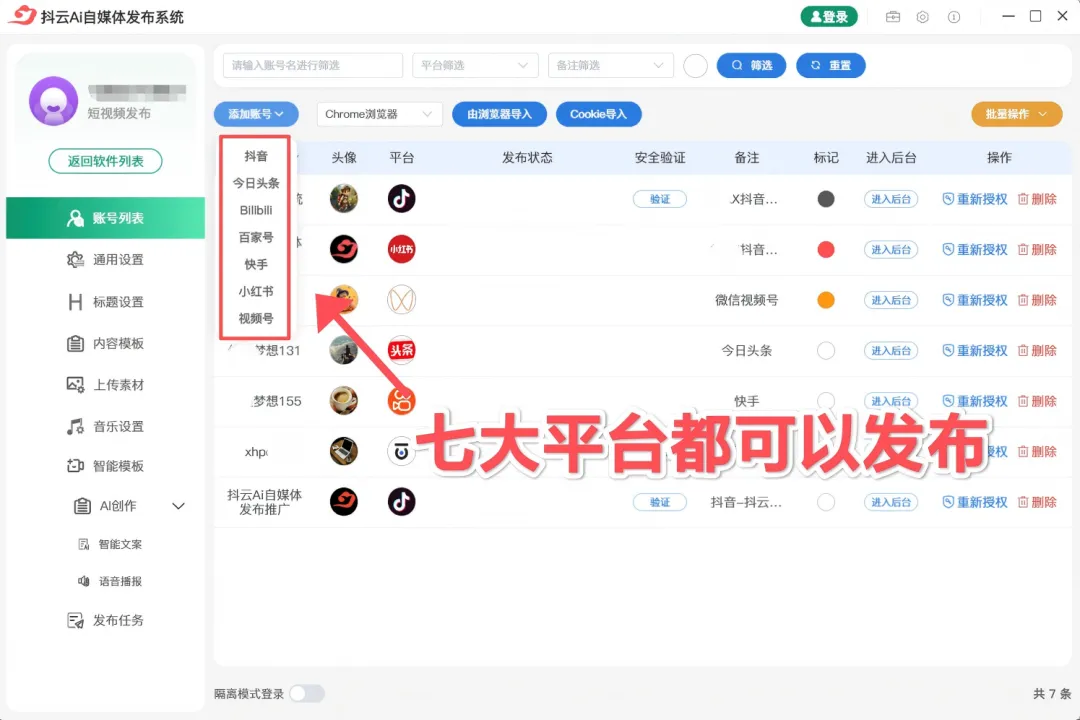Click the 小红书 platform icon in table
The height and width of the screenshot is (720, 1080).
click(402, 249)
